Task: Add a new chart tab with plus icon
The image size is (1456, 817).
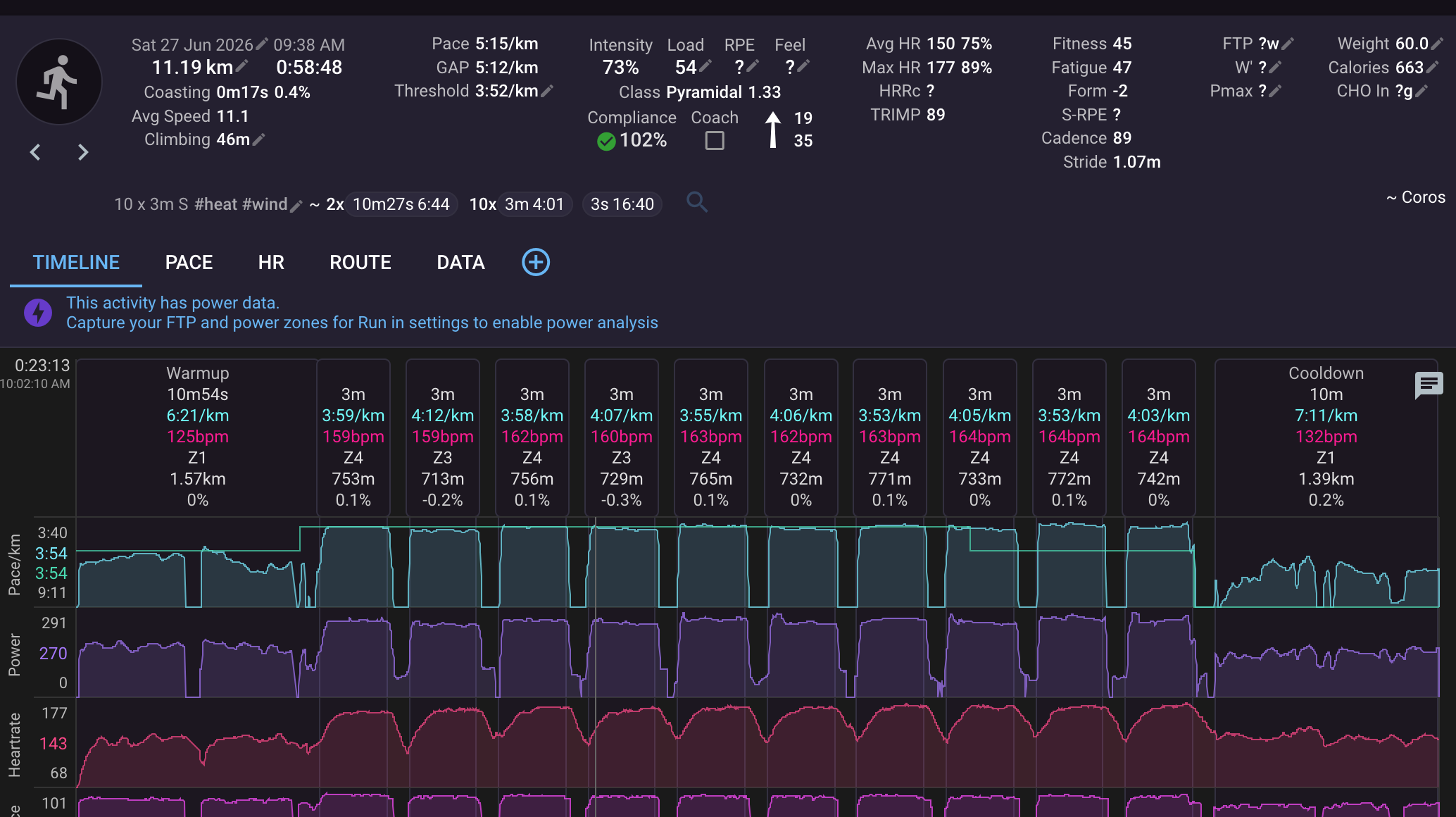Action: [x=536, y=262]
